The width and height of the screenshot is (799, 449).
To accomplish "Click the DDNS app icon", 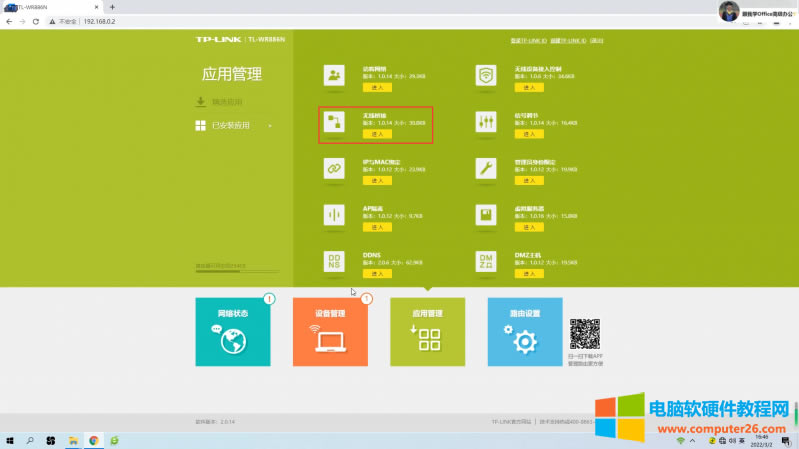I will click(x=334, y=261).
